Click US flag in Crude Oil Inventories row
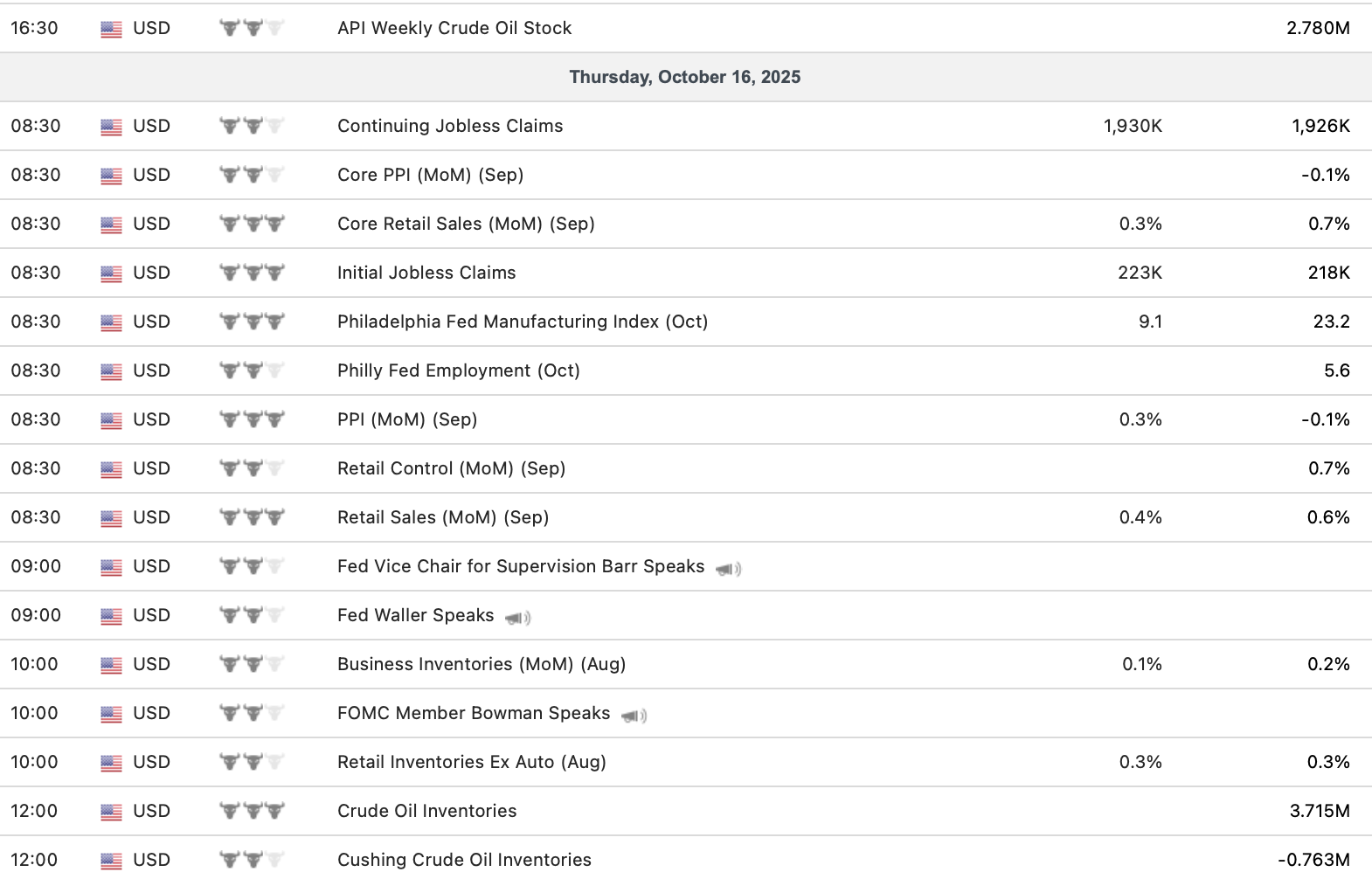 (111, 812)
